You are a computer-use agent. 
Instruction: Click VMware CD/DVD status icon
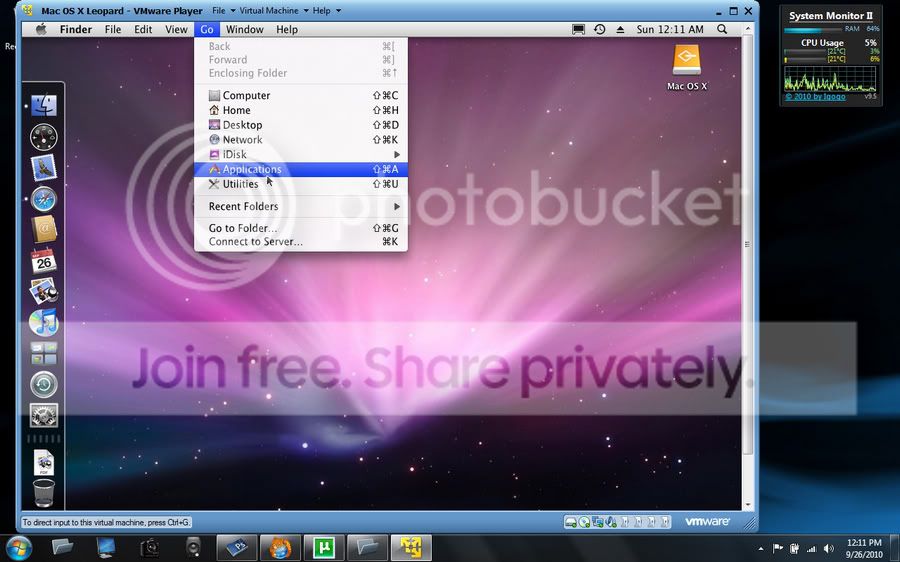584,522
